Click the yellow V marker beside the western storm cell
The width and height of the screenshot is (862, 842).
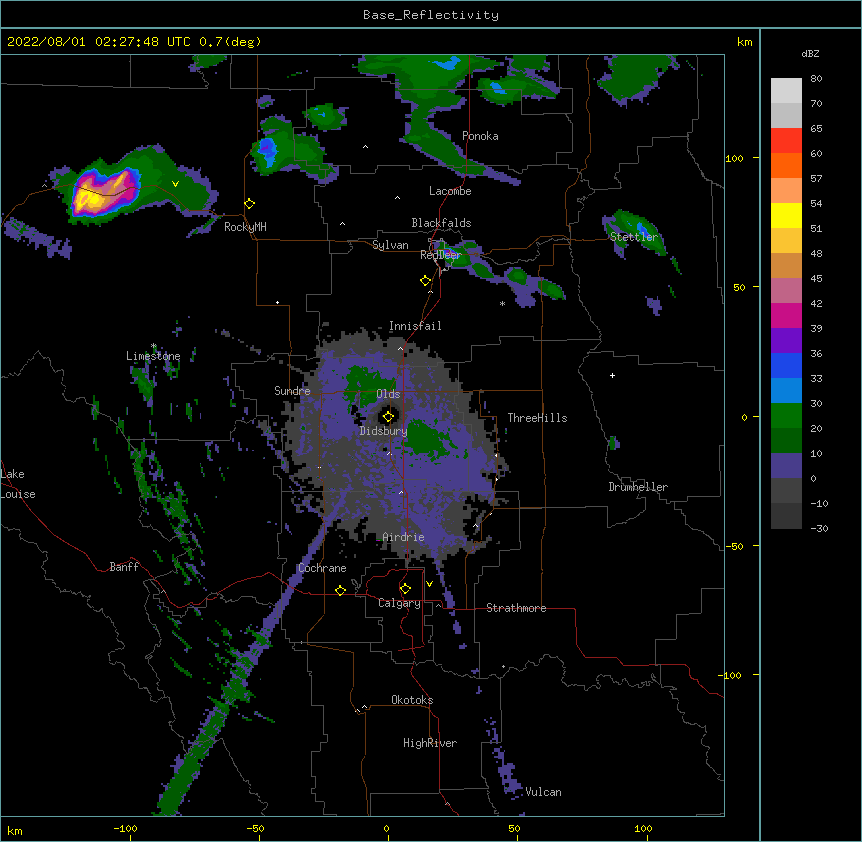pyautogui.click(x=175, y=184)
